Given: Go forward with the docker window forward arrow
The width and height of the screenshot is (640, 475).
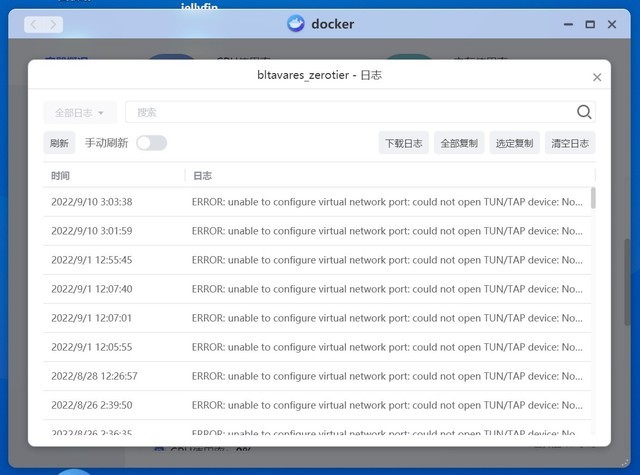Looking at the screenshot, I should [x=53, y=24].
